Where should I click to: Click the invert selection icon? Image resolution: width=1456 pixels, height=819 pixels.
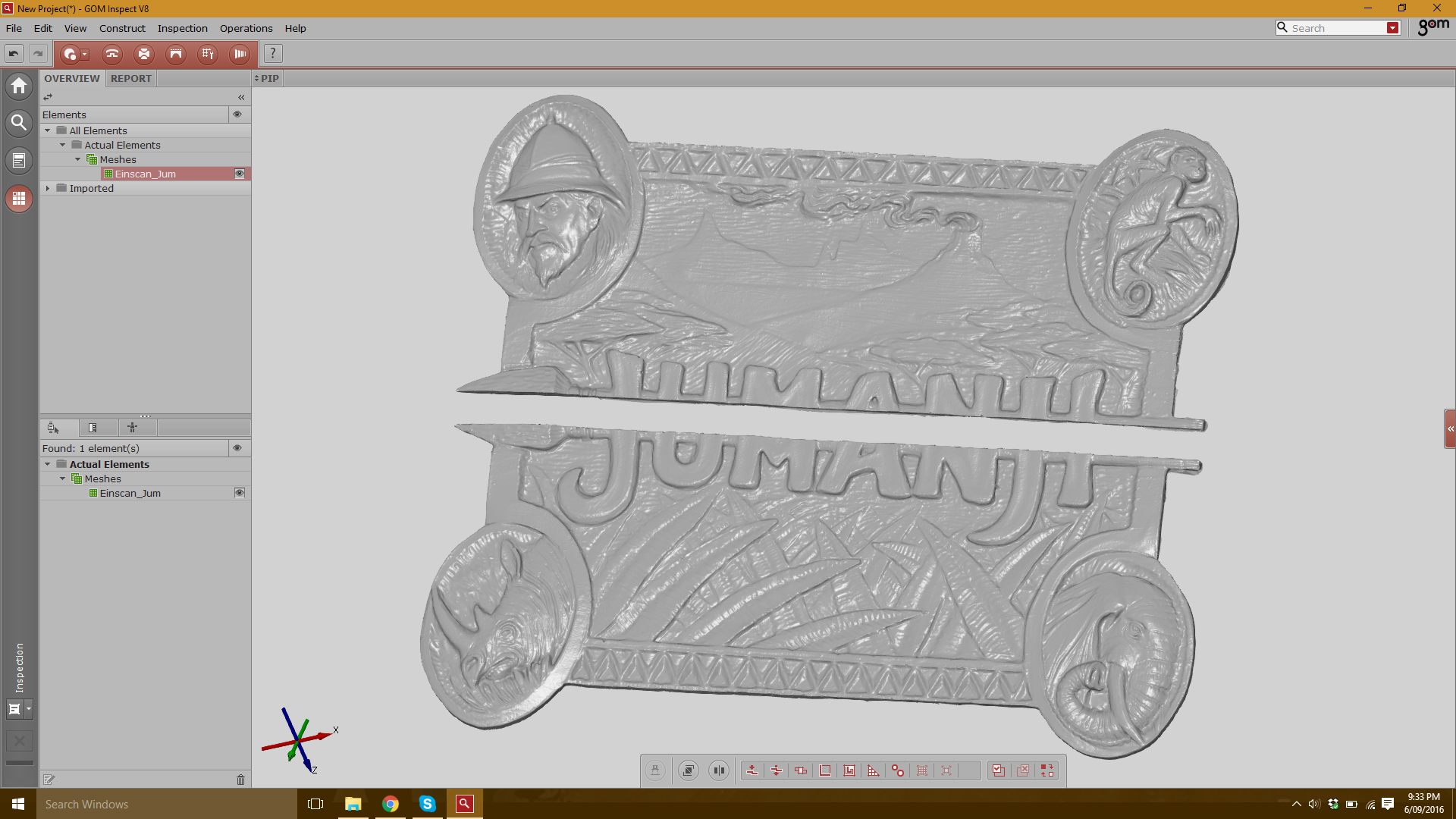(x=1047, y=770)
